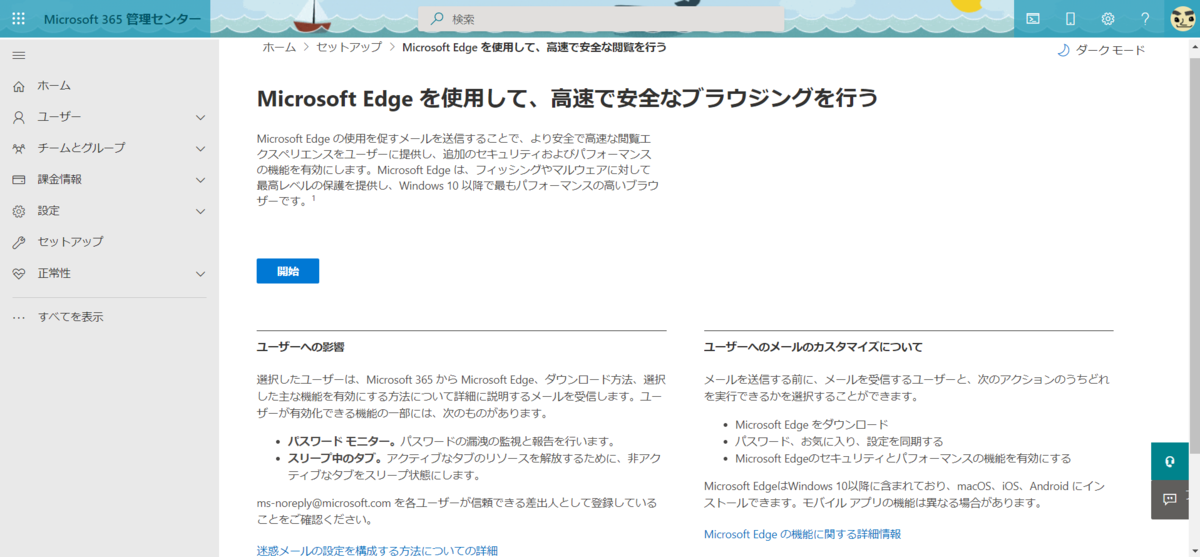The width and height of the screenshot is (1200, 557).
Task: Open the help question mark icon
Action: click(1145, 18)
